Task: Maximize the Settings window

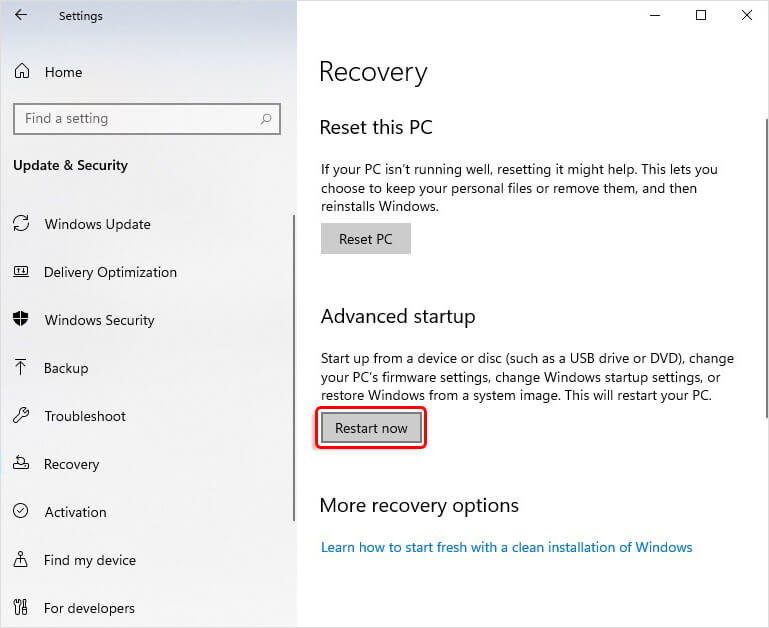Action: point(701,15)
